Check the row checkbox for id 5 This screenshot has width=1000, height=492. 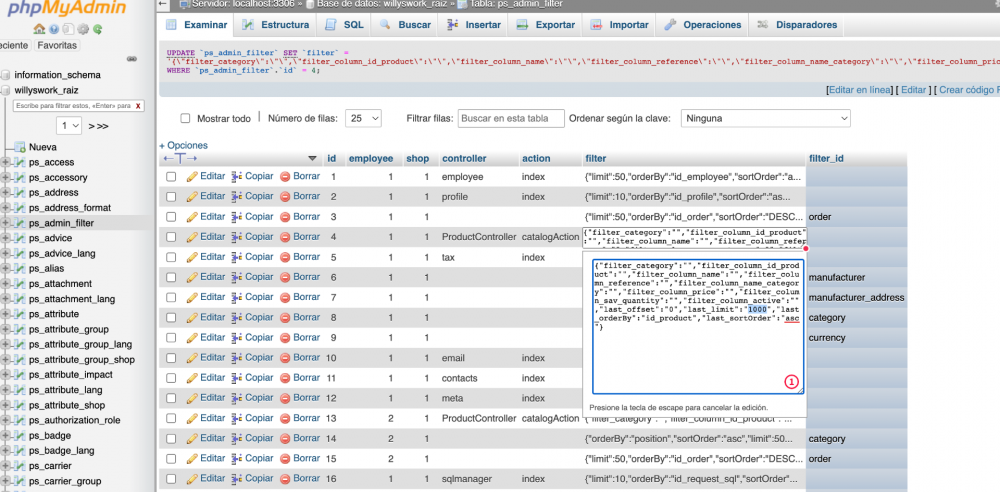[x=171, y=258]
